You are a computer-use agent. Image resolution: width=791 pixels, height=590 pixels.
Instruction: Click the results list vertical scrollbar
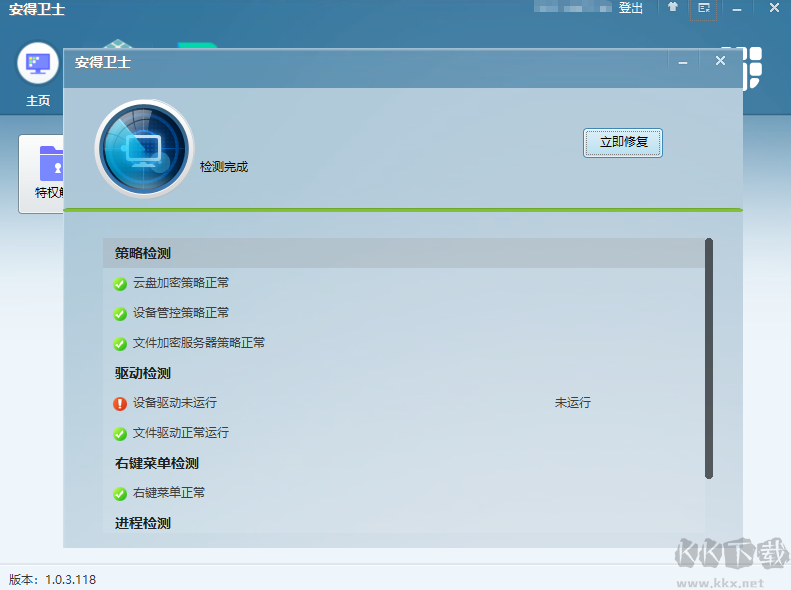[x=709, y=359]
